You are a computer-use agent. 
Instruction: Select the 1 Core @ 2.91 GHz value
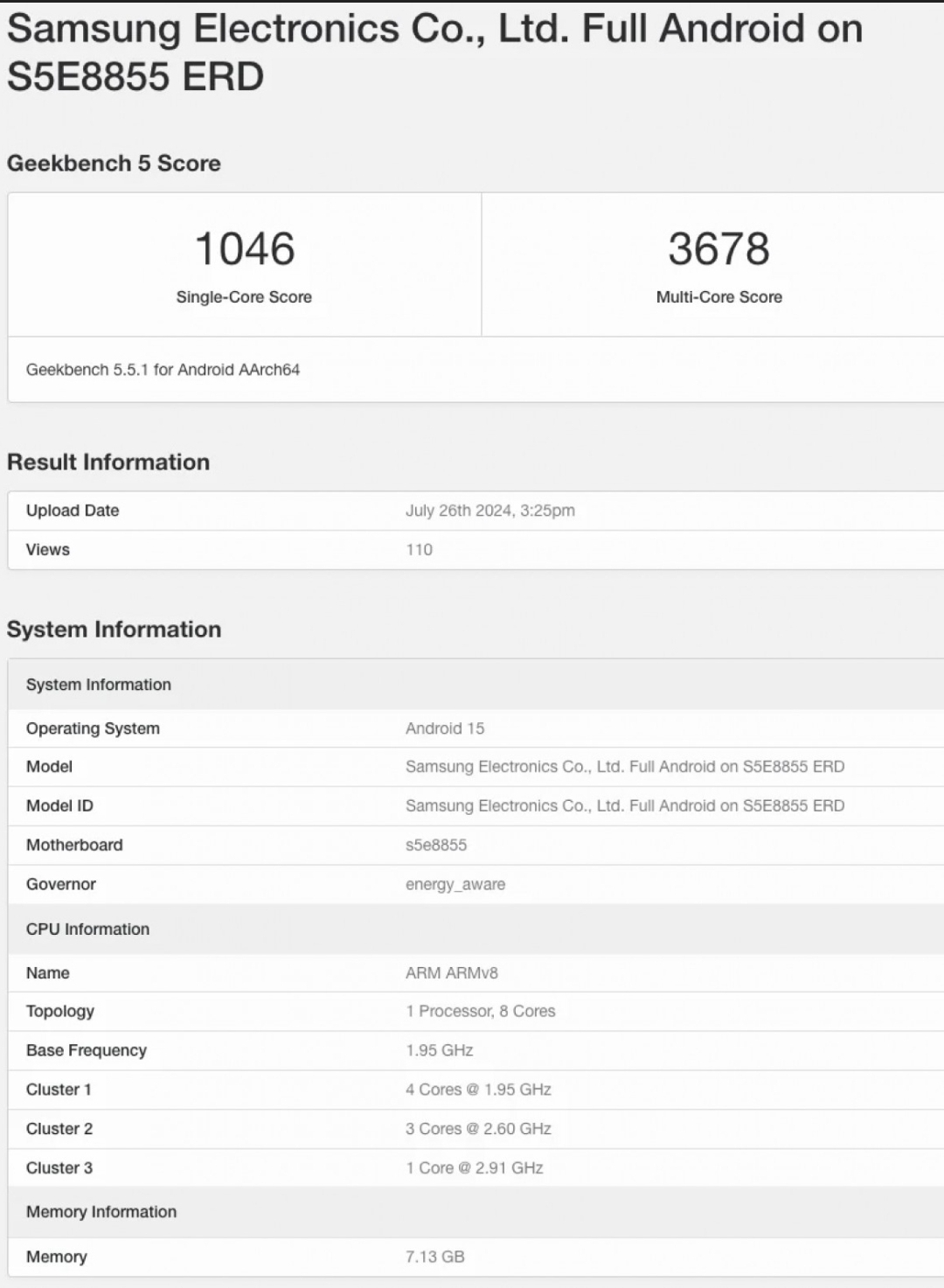(475, 1169)
